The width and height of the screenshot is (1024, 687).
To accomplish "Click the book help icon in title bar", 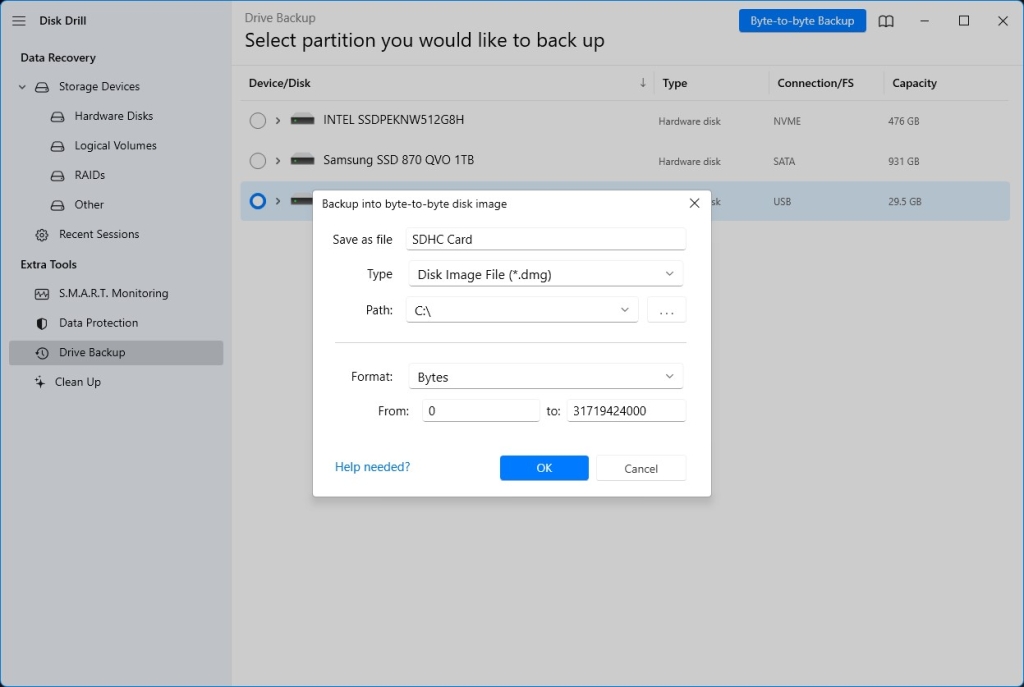I will click(886, 21).
